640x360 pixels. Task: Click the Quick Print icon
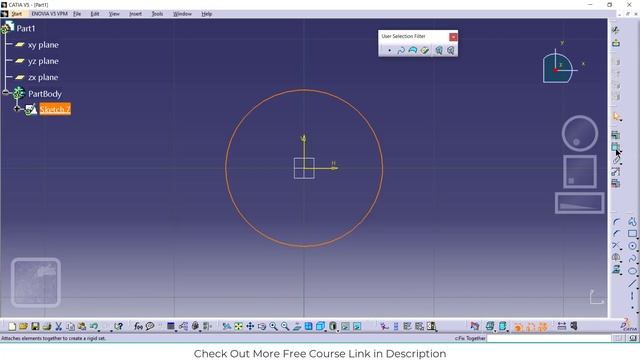point(47,326)
